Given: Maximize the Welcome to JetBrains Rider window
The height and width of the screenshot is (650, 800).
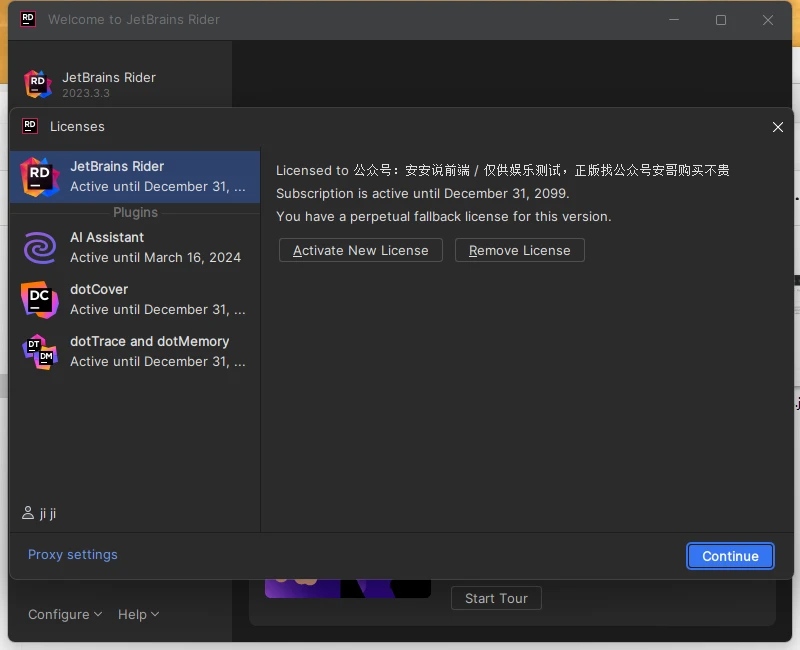Looking at the screenshot, I should [x=721, y=20].
